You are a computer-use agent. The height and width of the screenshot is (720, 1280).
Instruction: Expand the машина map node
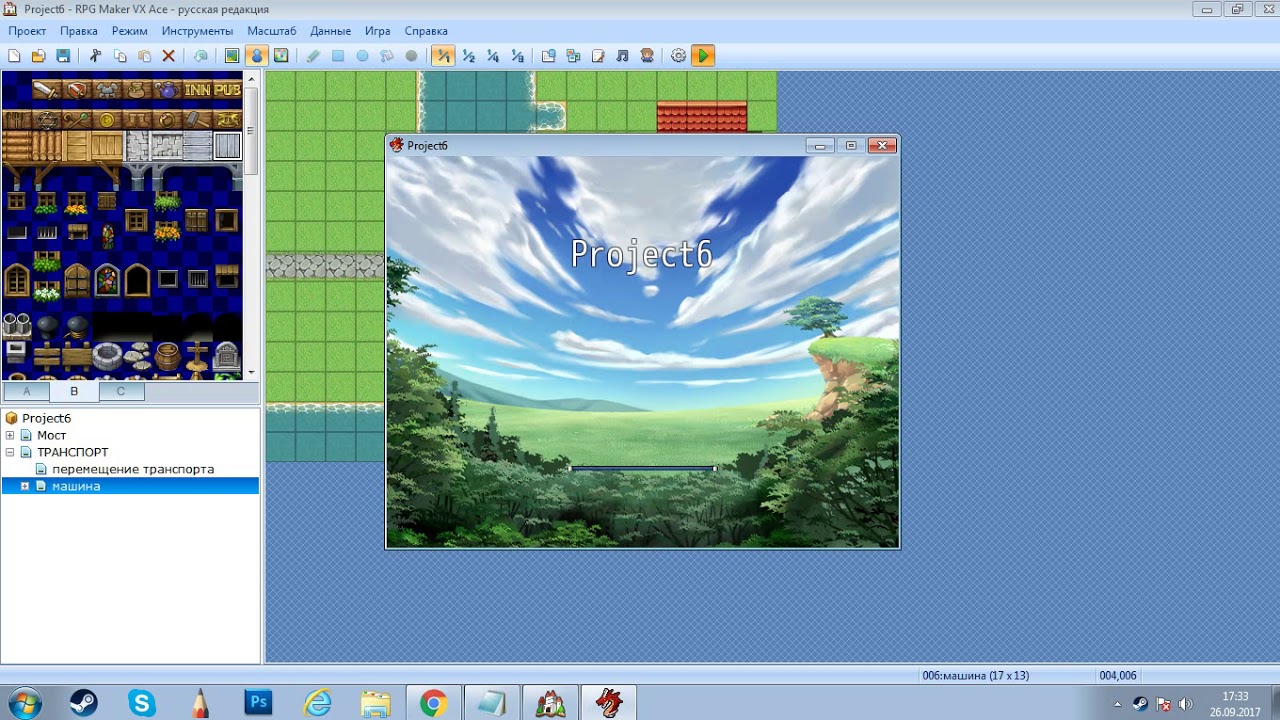coord(25,486)
